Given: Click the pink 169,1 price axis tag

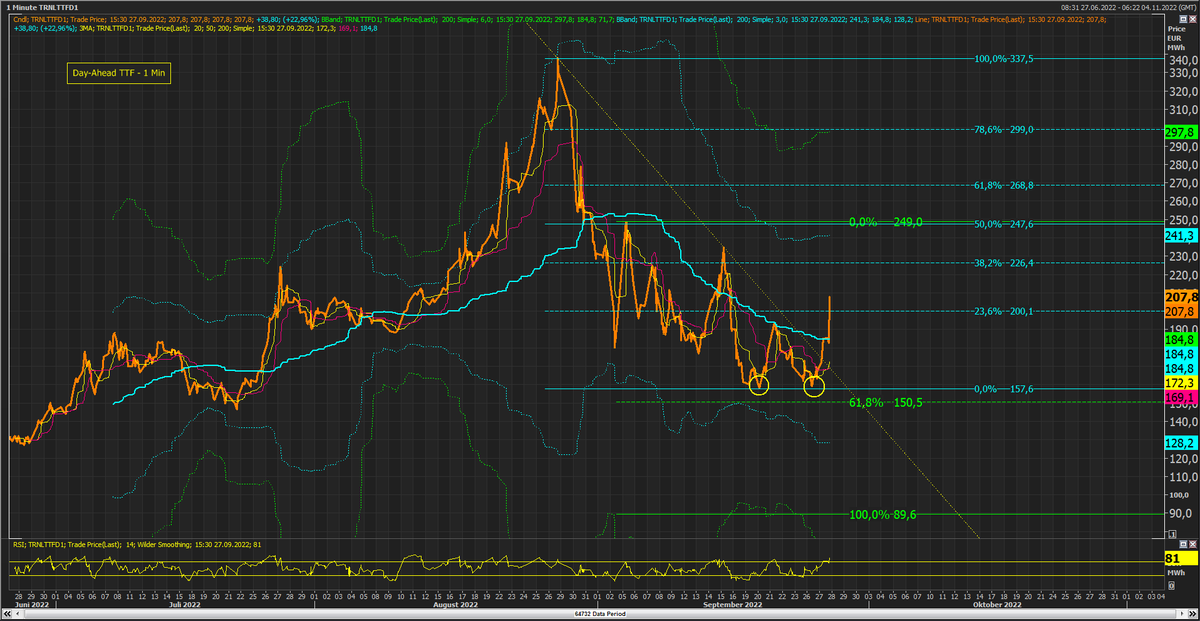Looking at the screenshot, I should point(1181,397).
